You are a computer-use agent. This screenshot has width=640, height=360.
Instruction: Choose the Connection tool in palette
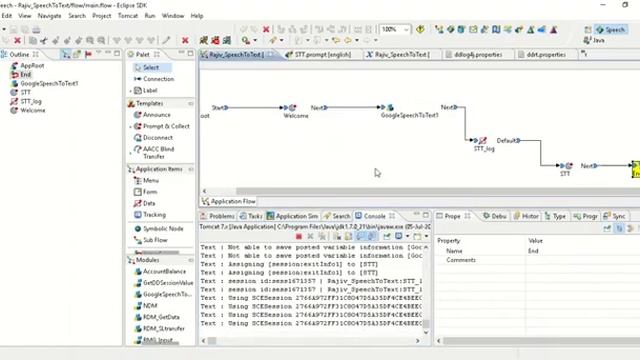[154, 79]
